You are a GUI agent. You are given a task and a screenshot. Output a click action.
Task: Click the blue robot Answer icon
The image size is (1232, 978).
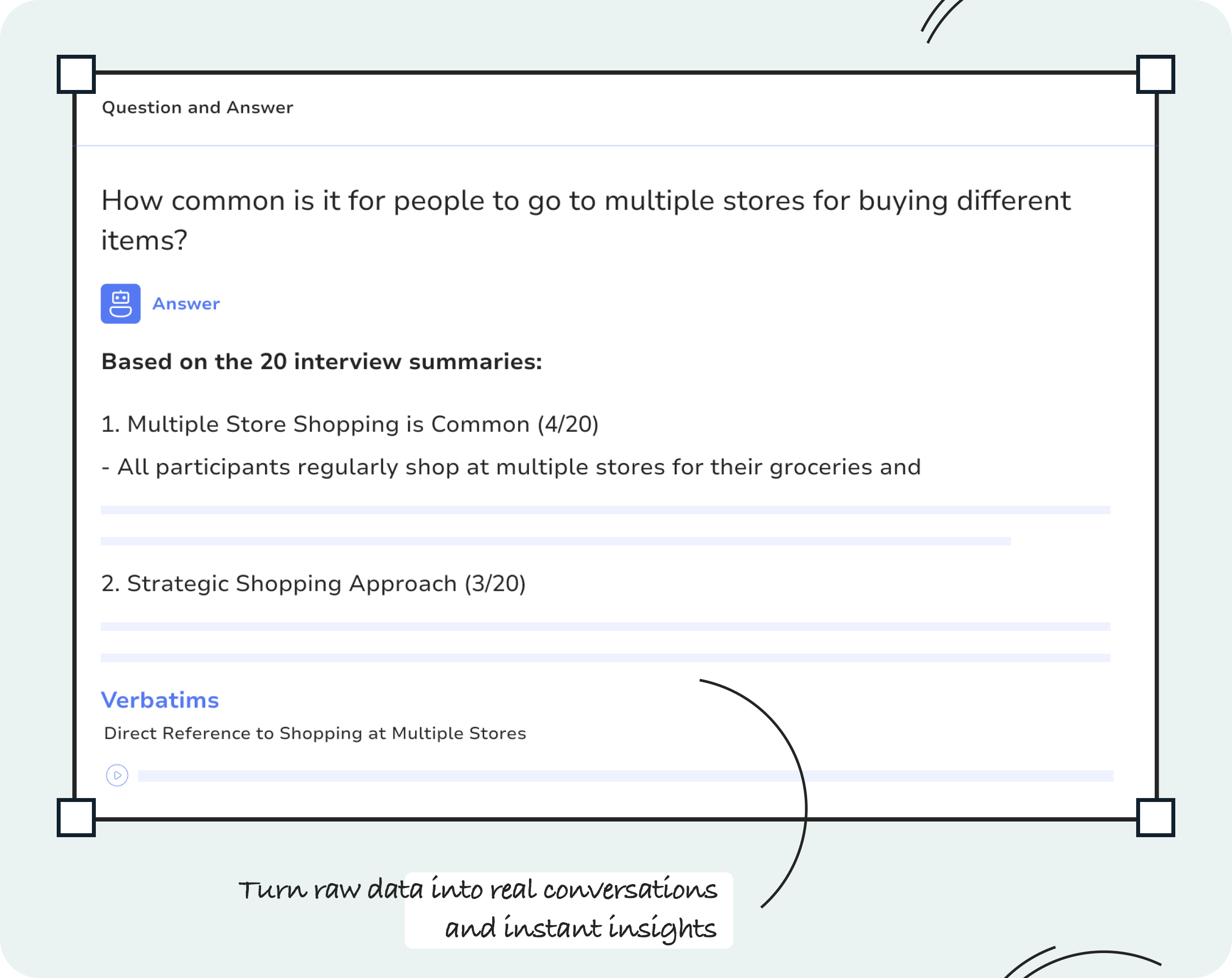coord(121,304)
